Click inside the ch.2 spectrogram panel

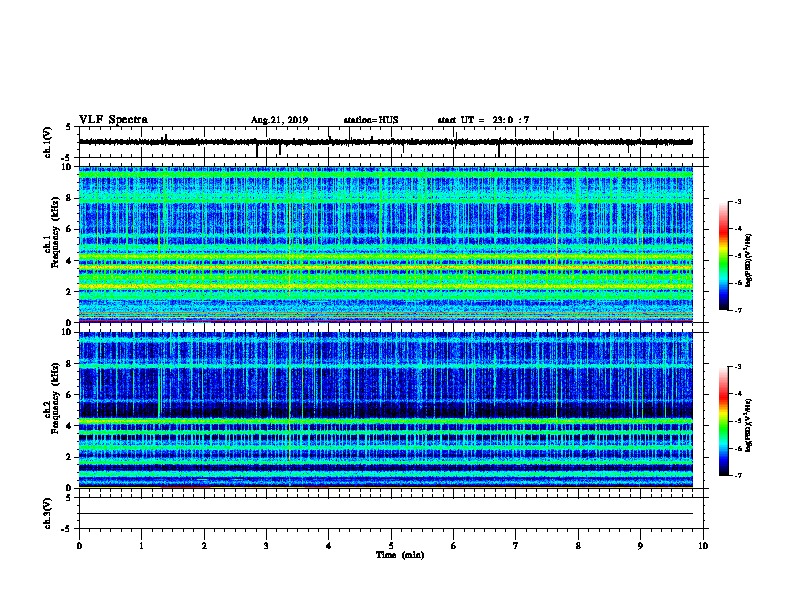[x=385, y=410]
